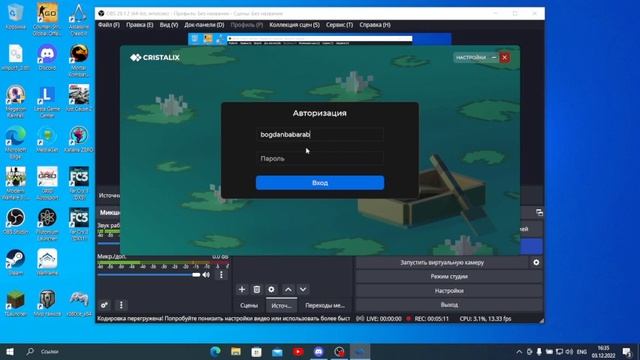Remove selected source with trash icon
The height and width of the screenshot is (360, 640).
click(x=256, y=289)
